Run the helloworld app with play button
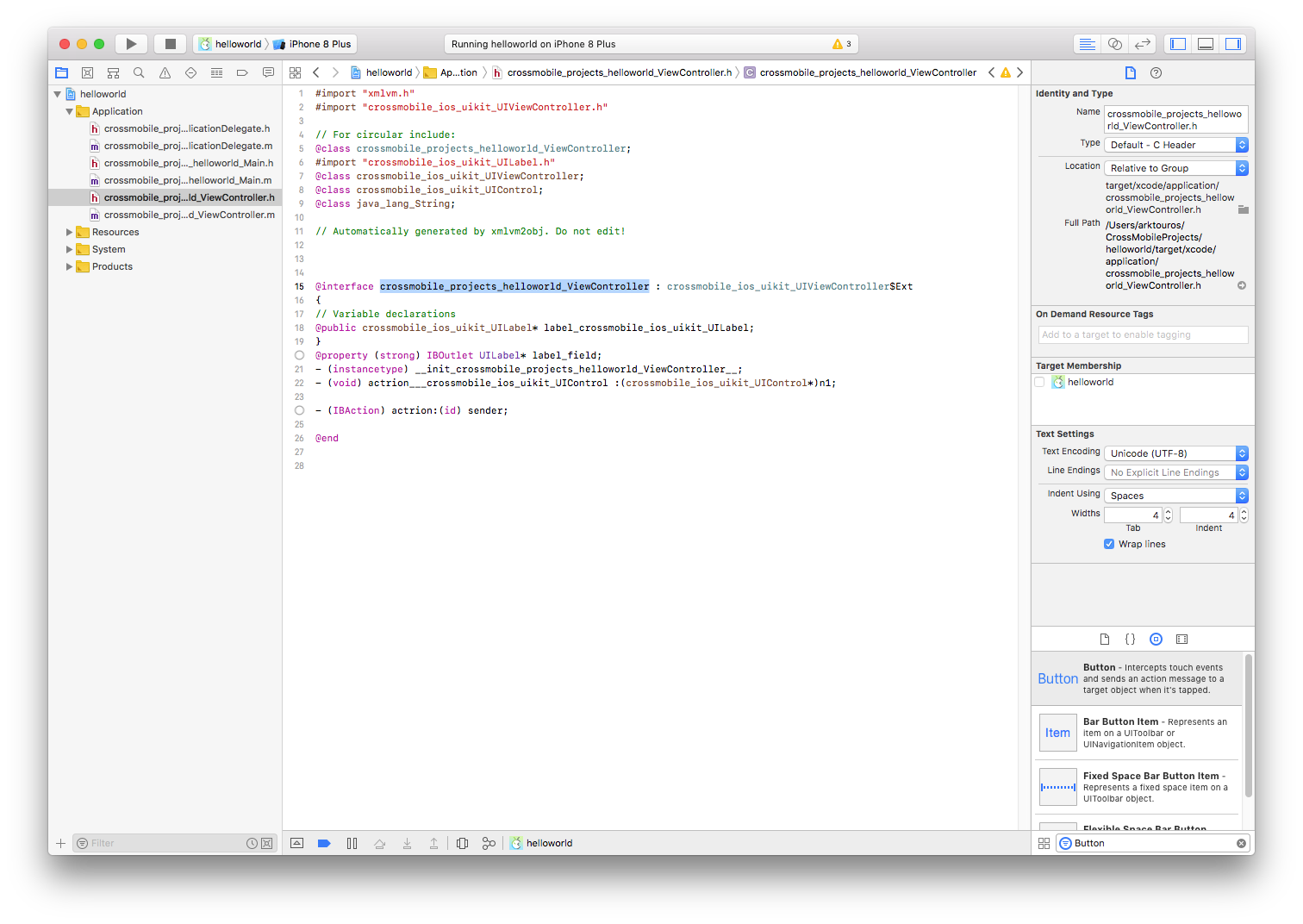 (x=131, y=44)
